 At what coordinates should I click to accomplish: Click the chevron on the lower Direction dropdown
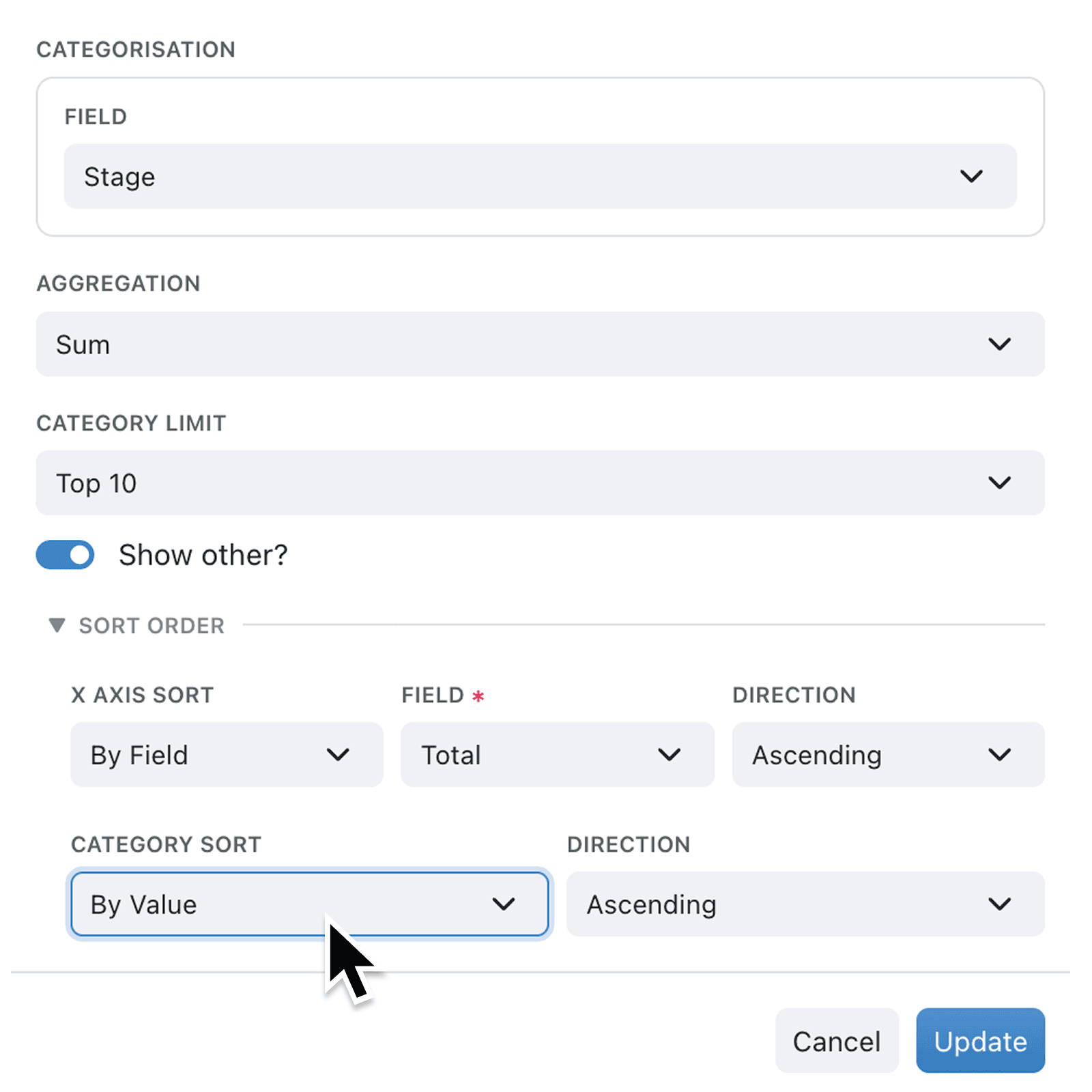(x=1001, y=904)
